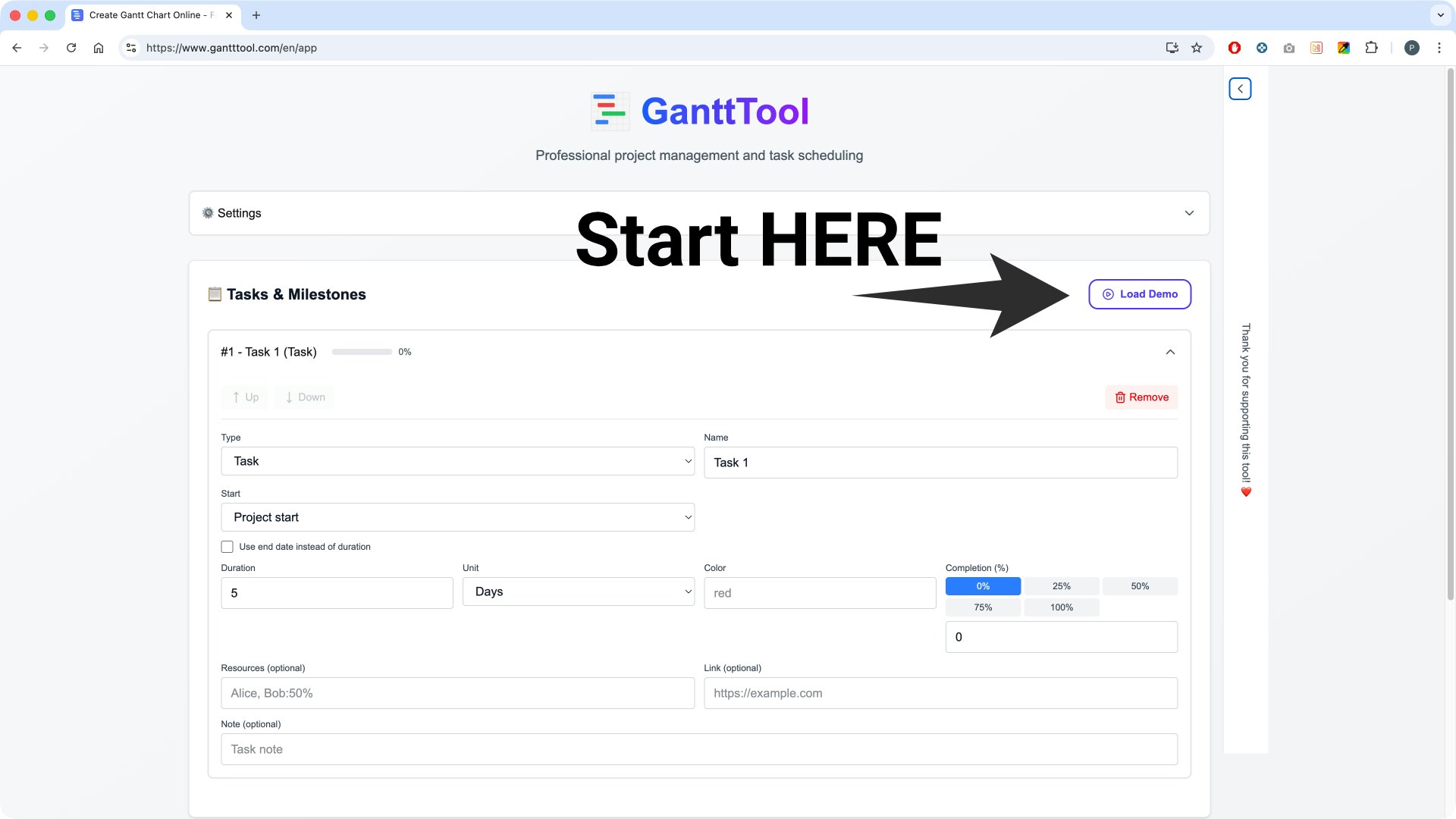Collapse the right sidebar arrow icon
The image size is (1456, 819).
(x=1240, y=89)
